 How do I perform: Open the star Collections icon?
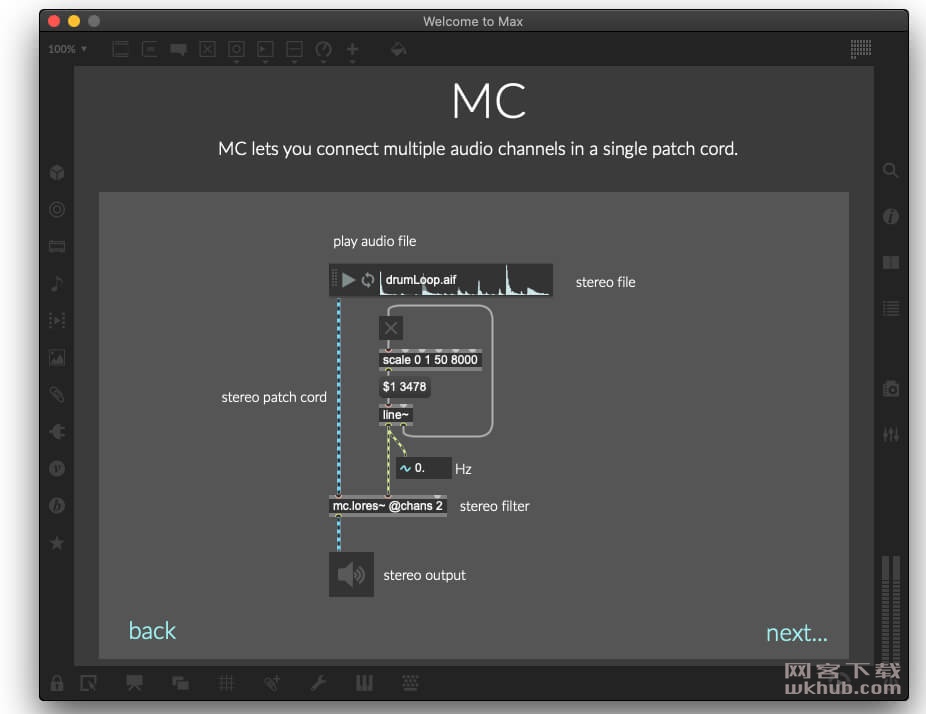pos(57,543)
